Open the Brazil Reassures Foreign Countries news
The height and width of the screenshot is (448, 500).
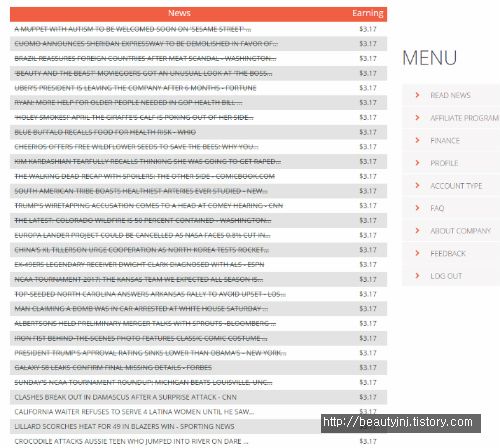145,59
